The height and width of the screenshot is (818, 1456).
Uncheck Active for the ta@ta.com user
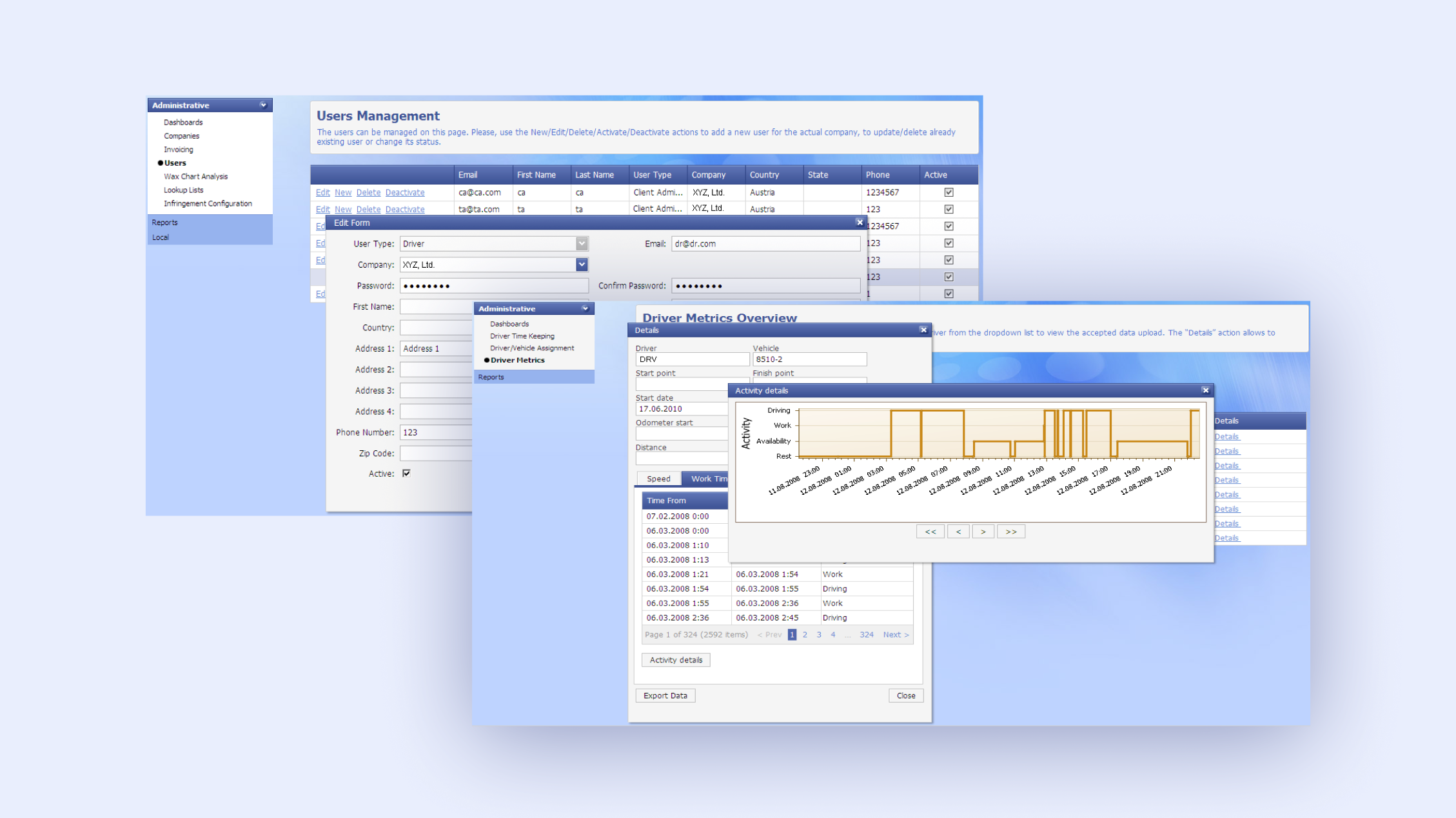pos(948,208)
